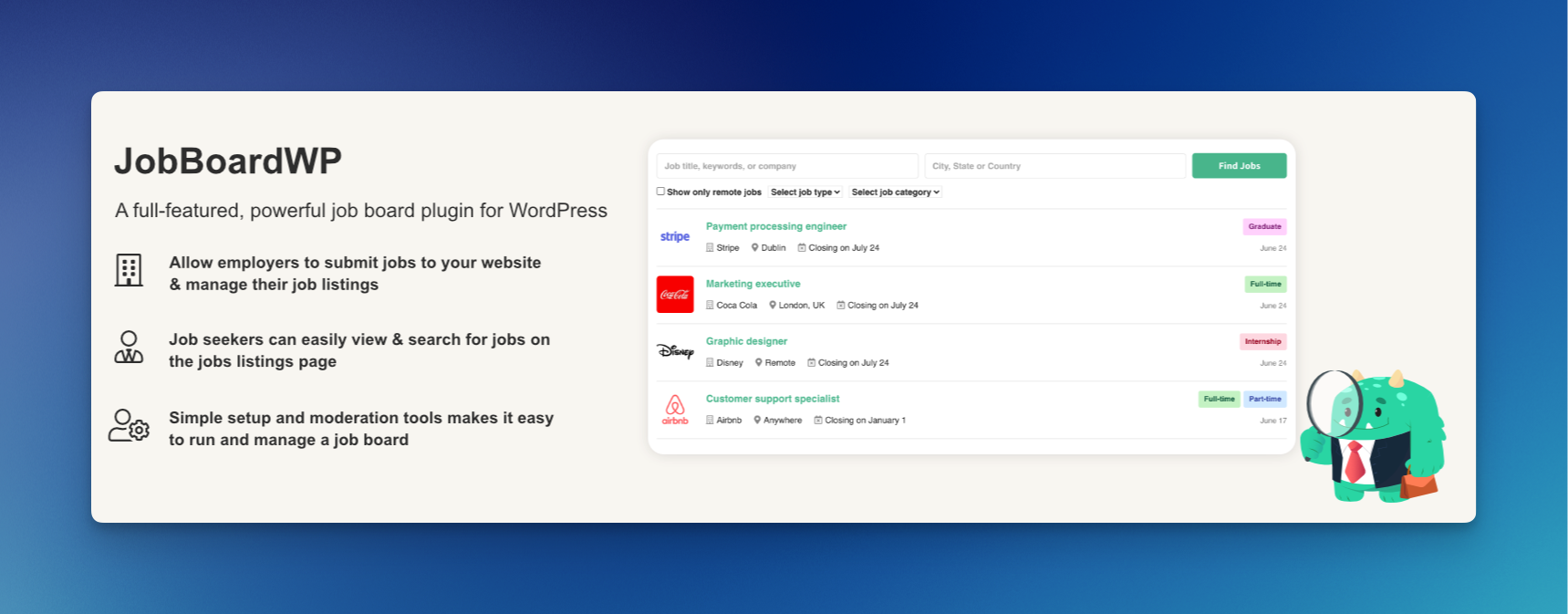Click the building icon beside employers feature
Screen dimensions: 1568x614
click(x=129, y=271)
